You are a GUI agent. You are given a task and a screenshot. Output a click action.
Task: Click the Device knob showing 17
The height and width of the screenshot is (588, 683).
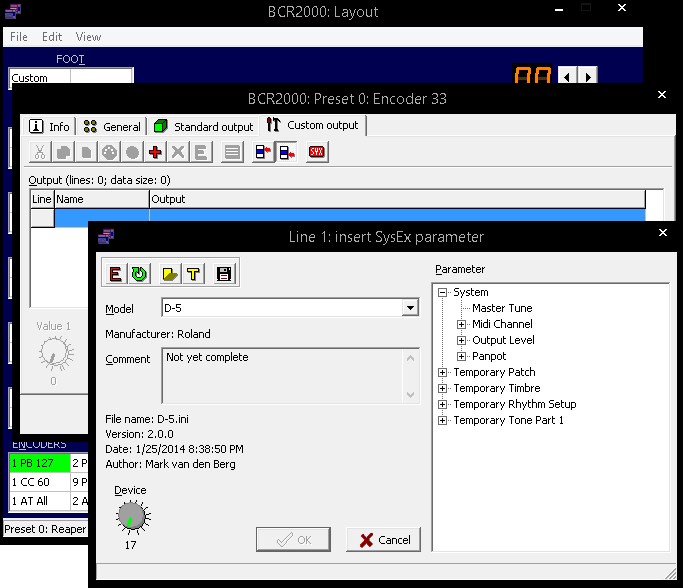click(132, 517)
